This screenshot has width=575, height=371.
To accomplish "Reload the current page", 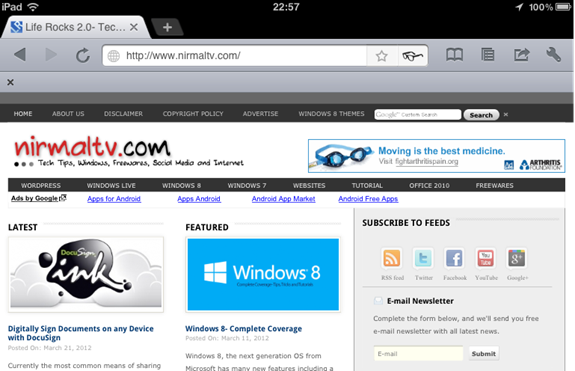I will 83,55.
